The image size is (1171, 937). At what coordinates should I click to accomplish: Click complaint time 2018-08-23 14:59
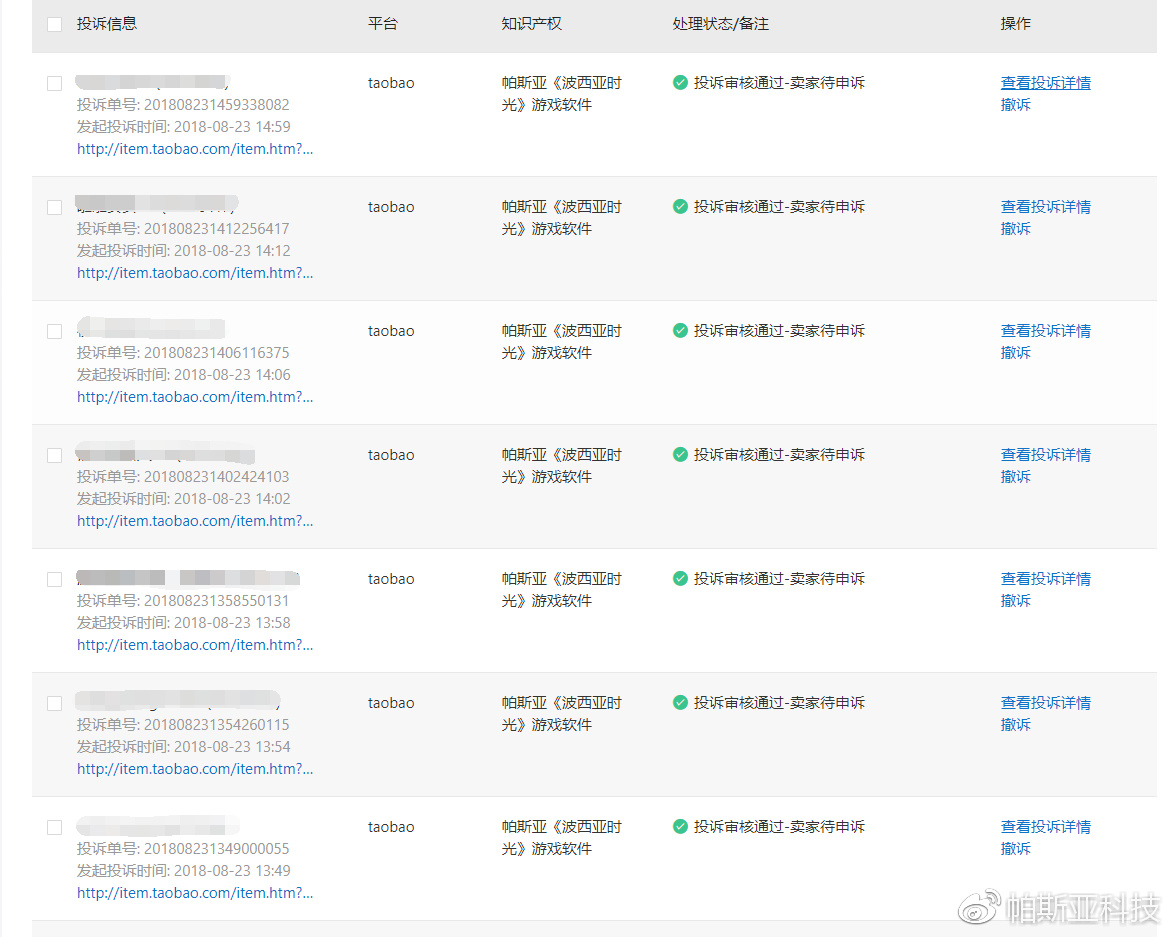[232, 127]
